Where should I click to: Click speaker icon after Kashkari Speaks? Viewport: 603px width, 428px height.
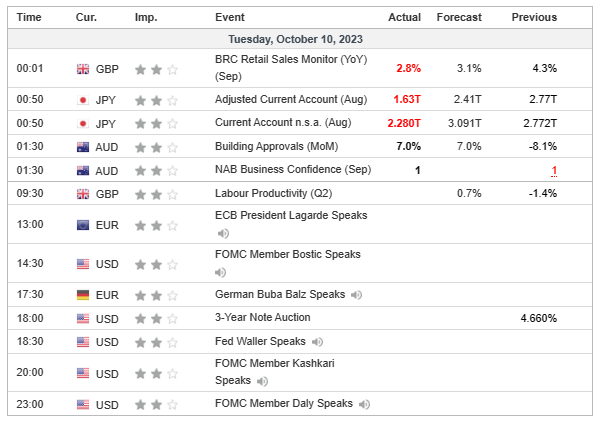262,381
